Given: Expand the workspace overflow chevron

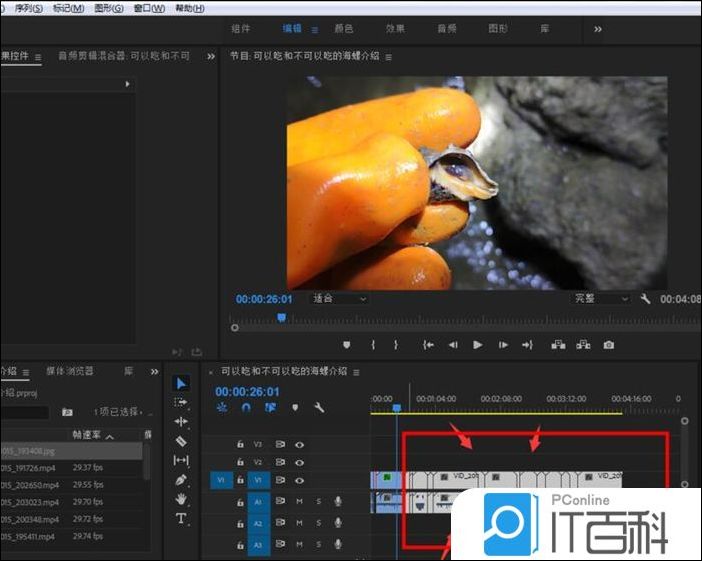Looking at the screenshot, I should point(598,29).
